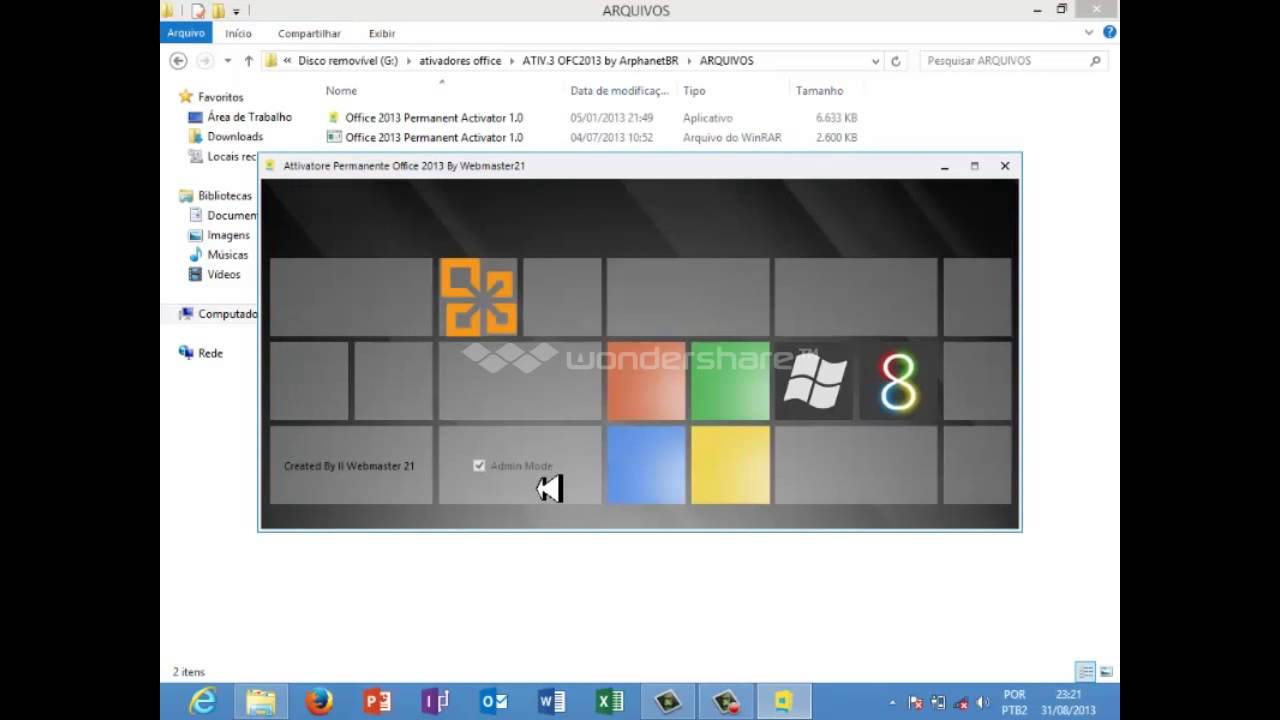
Task: Switch to large icons view in status bar
Action: [1106, 672]
